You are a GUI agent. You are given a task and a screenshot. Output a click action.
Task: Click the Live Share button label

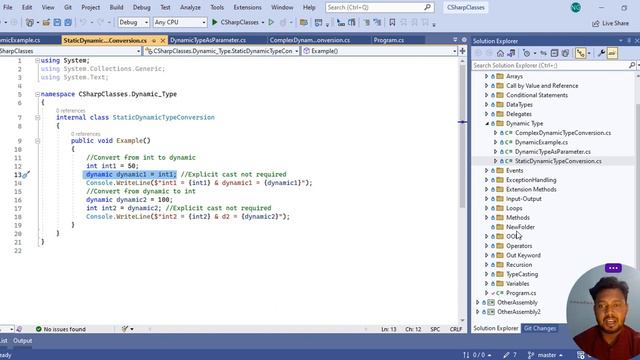pyautogui.click(x=616, y=23)
